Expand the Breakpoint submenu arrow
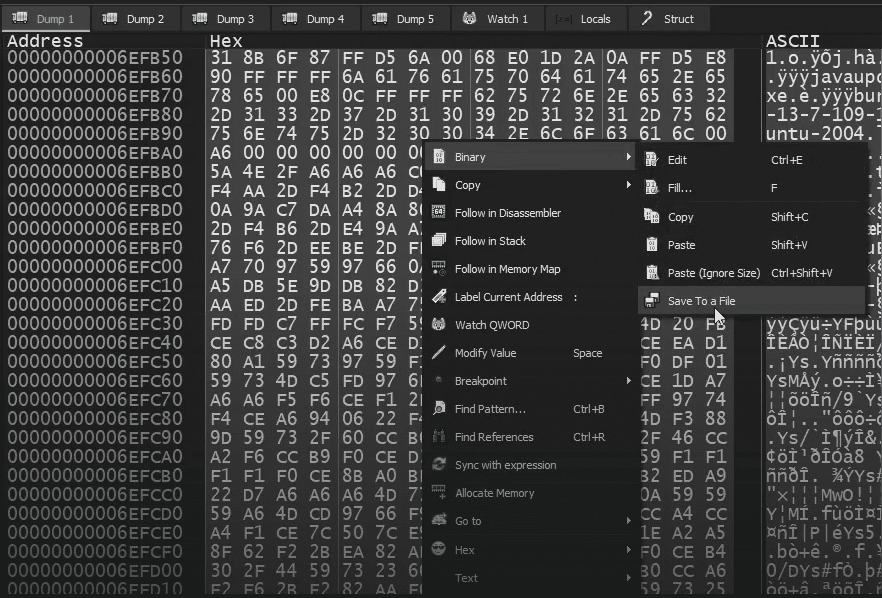 click(628, 381)
